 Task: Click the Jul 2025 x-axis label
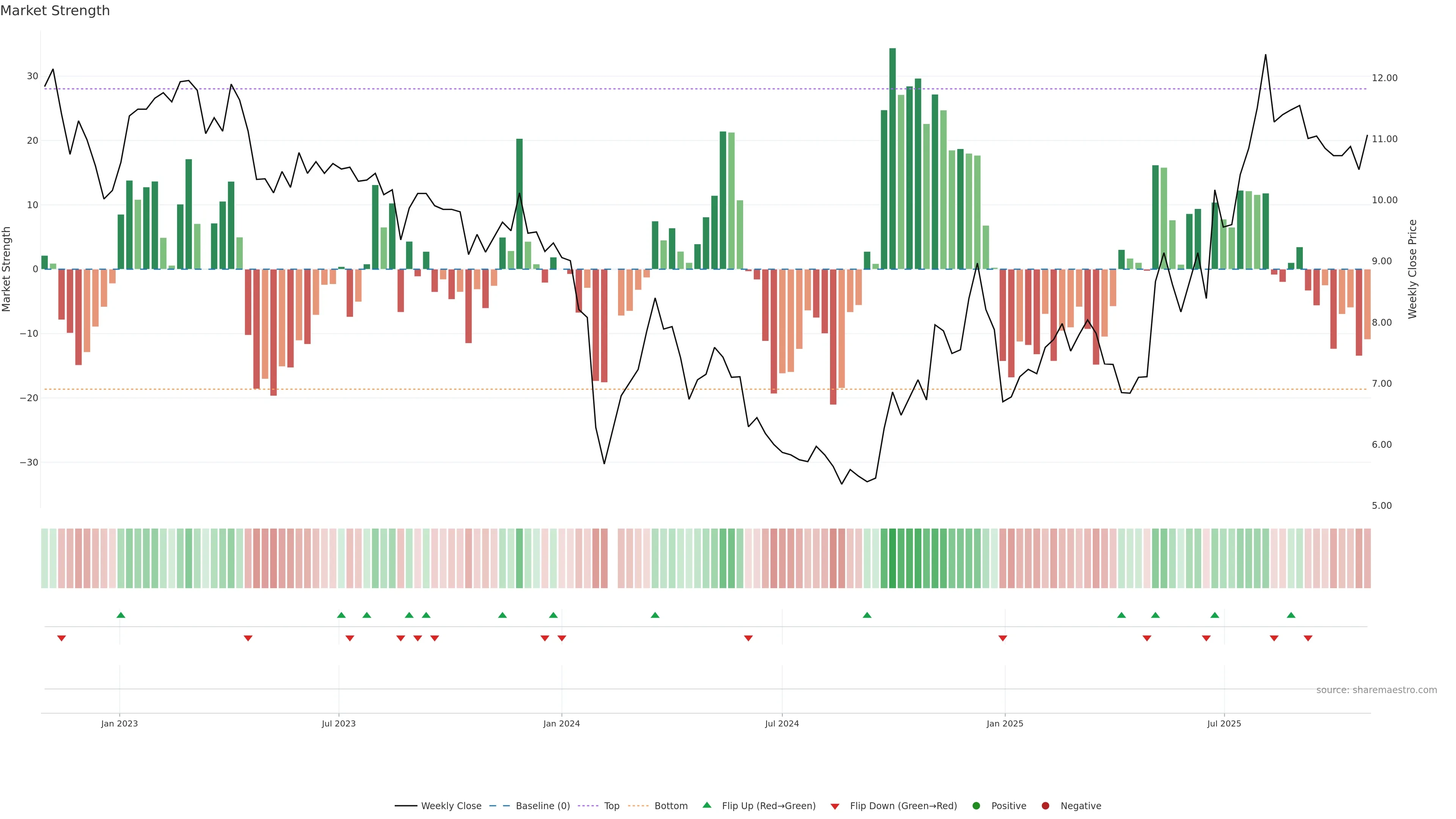pos(1224,723)
